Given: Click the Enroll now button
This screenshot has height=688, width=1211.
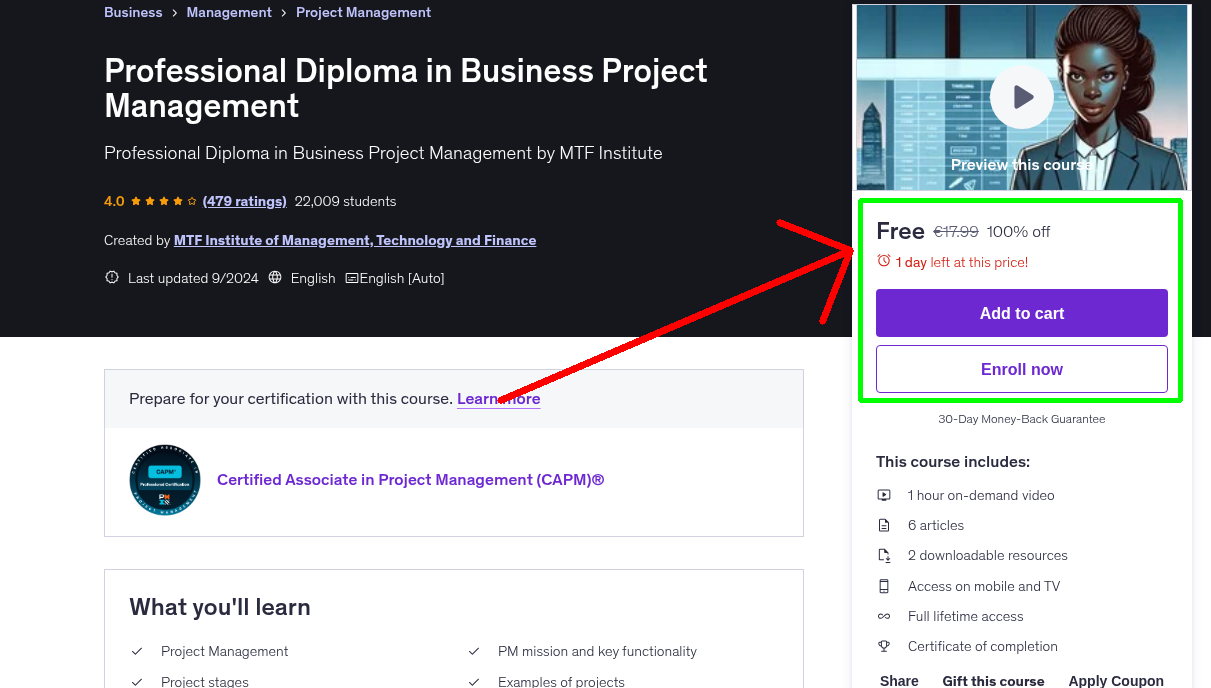Looking at the screenshot, I should pos(1021,368).
